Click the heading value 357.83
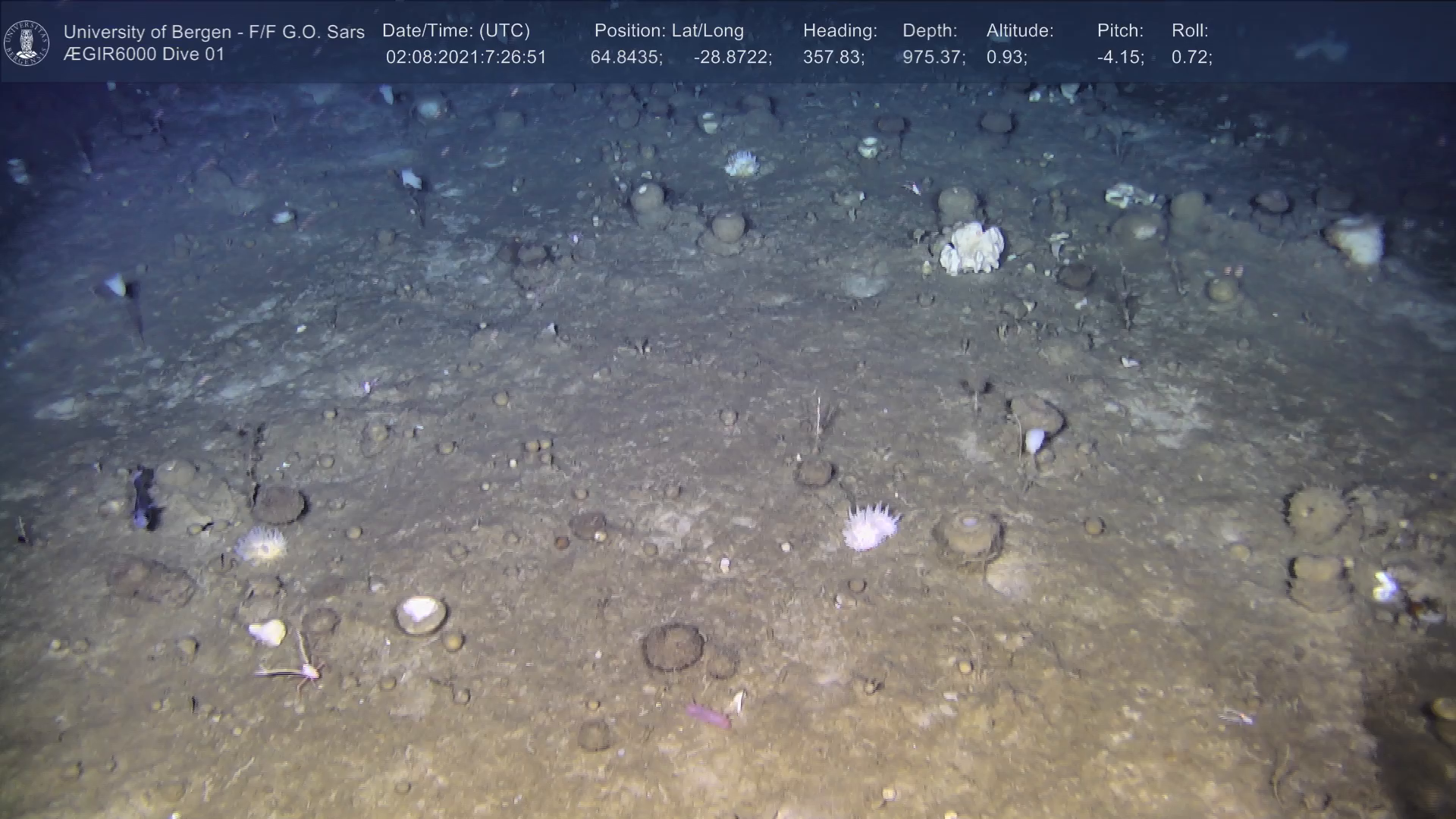The width and height of the screenshot is (1456, 819). pyautogui.click(x=833, y=58)
